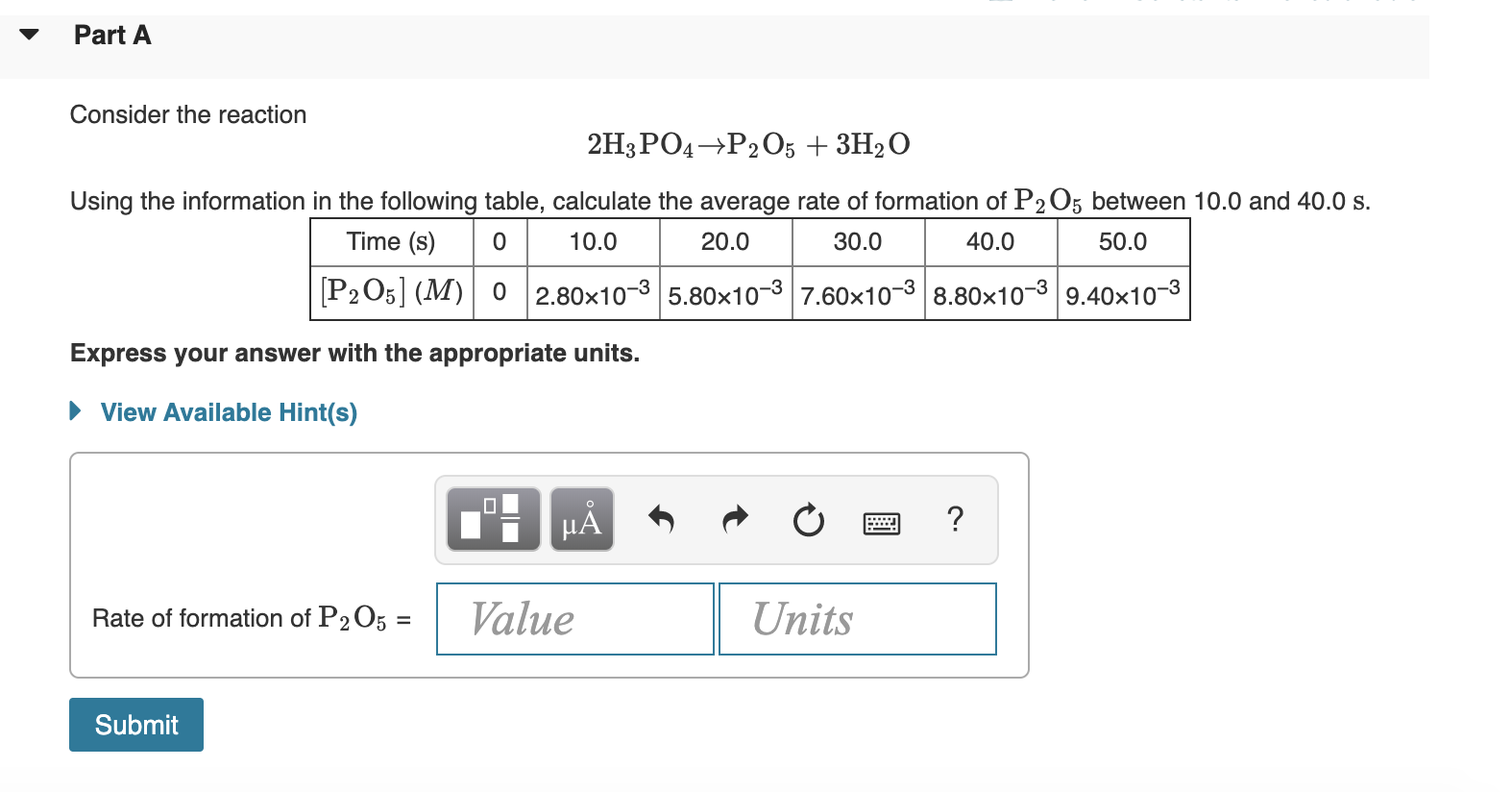The image size is (1512, 792).
Task: Click the View Available Hint(s) link
Action: [227, 411]
